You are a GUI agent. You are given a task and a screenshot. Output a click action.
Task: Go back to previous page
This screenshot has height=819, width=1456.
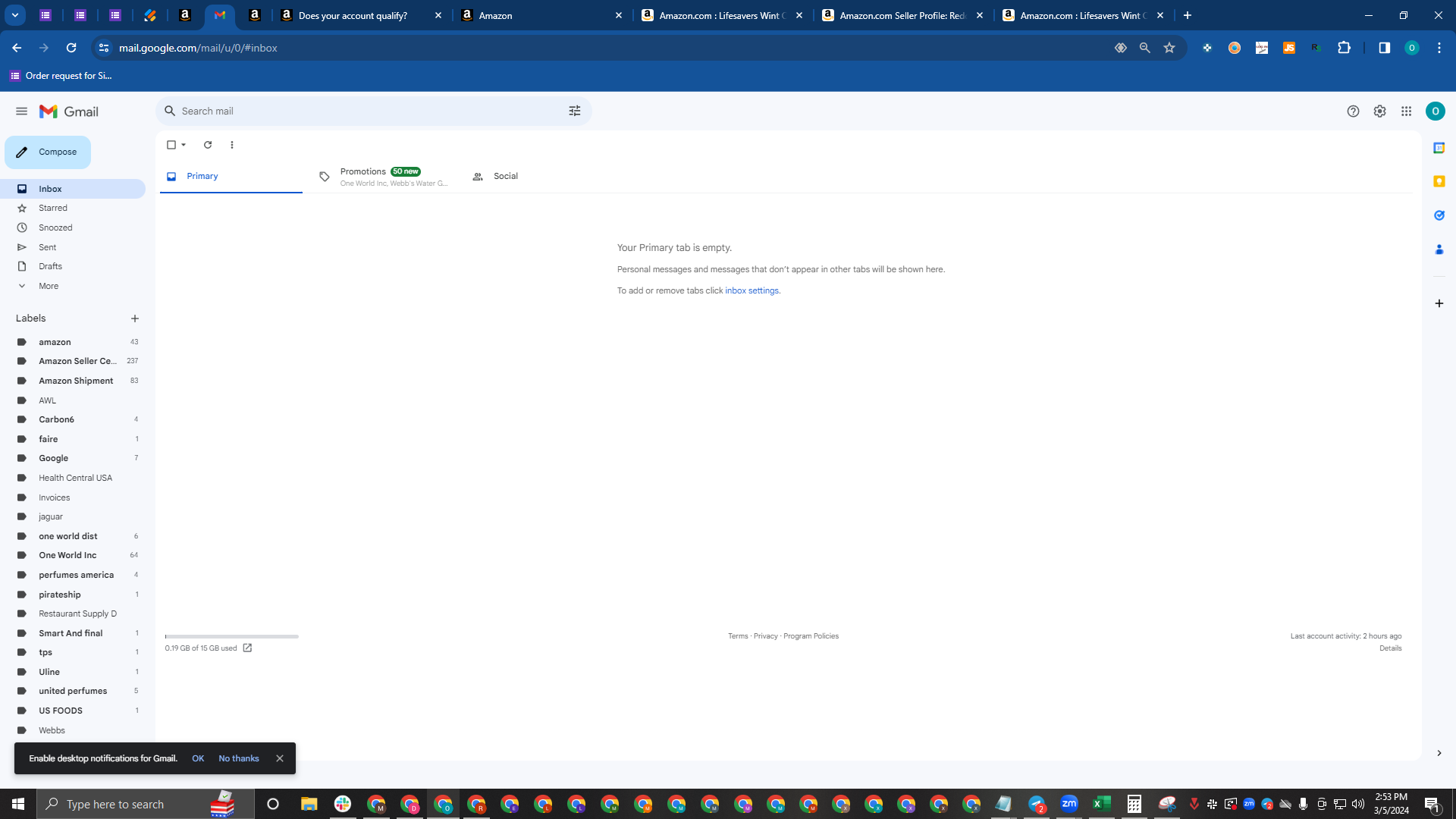click(17, 48)
